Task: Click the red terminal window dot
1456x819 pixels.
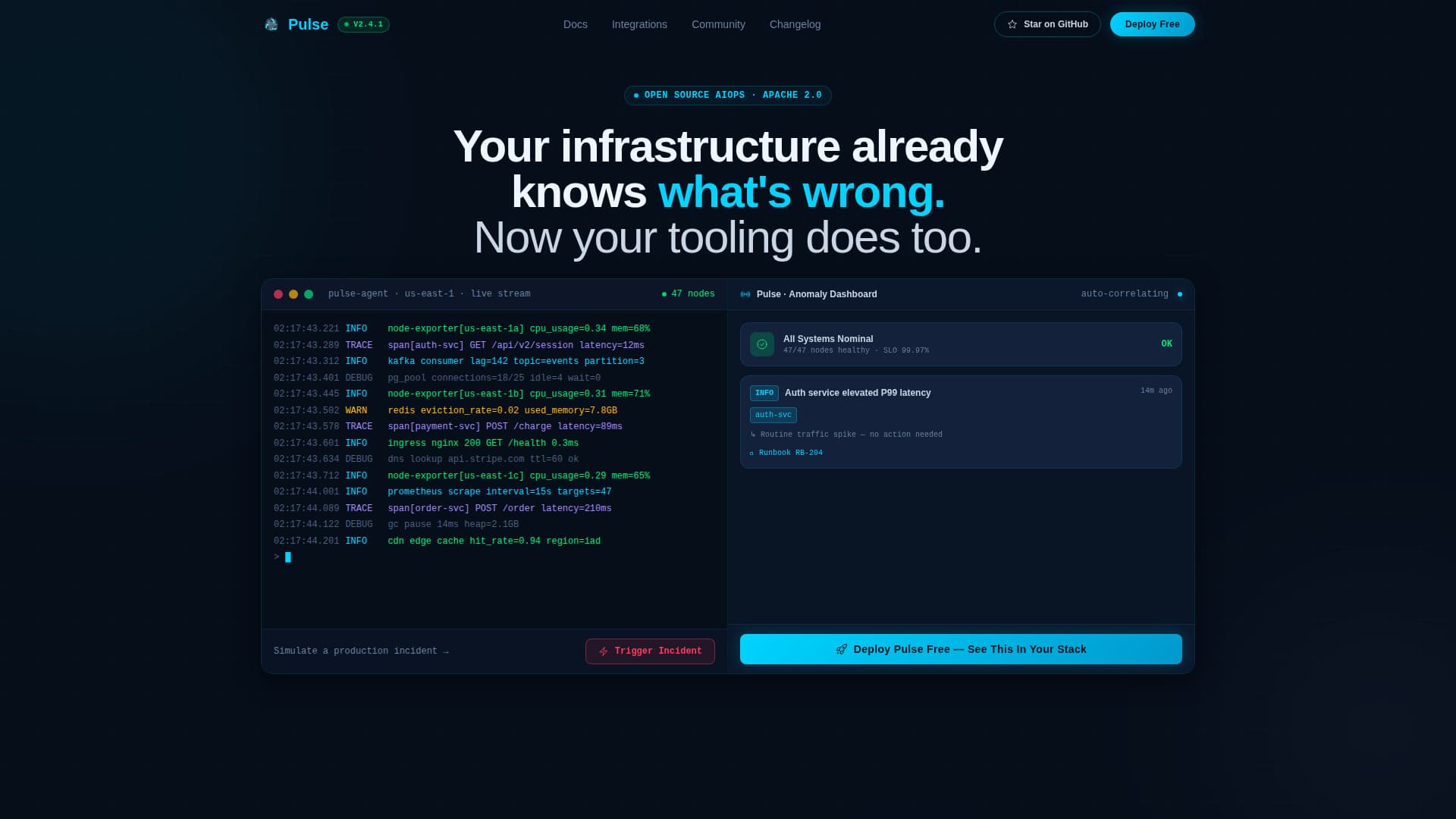Action: click(x=278, y=294)
